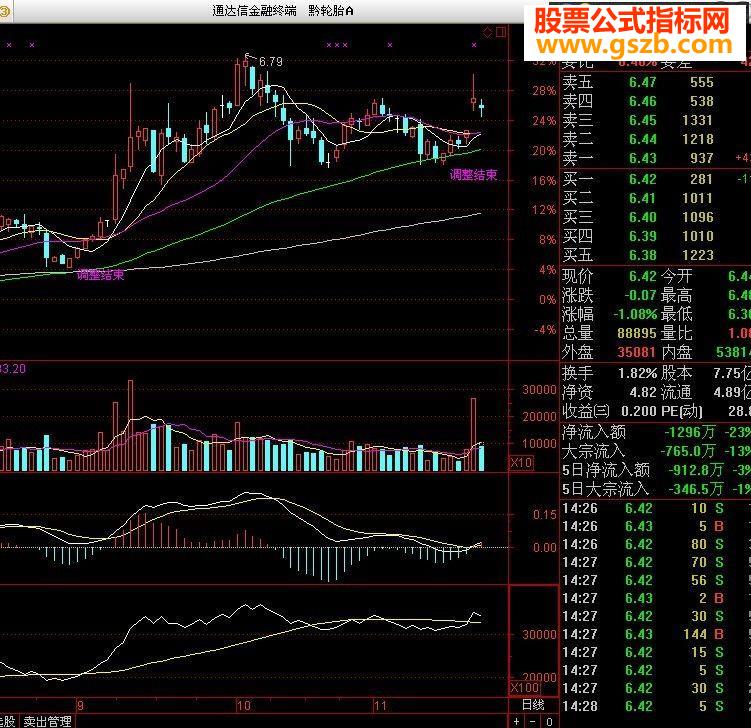The height and width of the screenshot is (728, 751).
Task: Click the 0.15 label on MACD axis
Action: tap(545, 515)
